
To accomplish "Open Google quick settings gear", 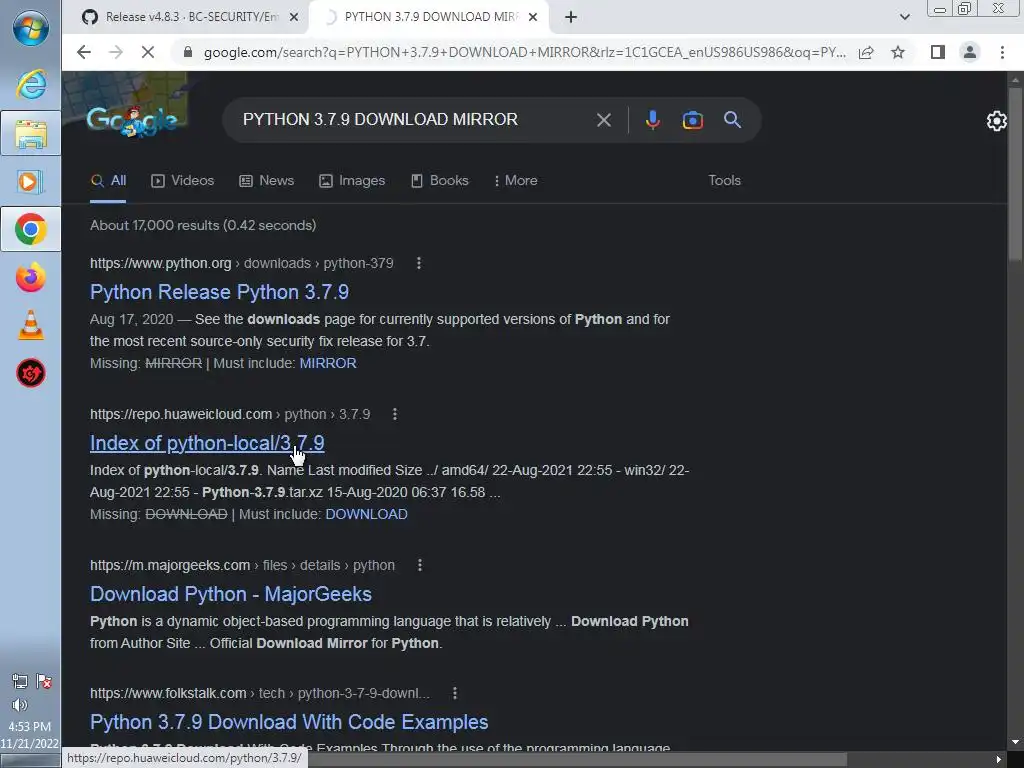I will coord(997,121).
